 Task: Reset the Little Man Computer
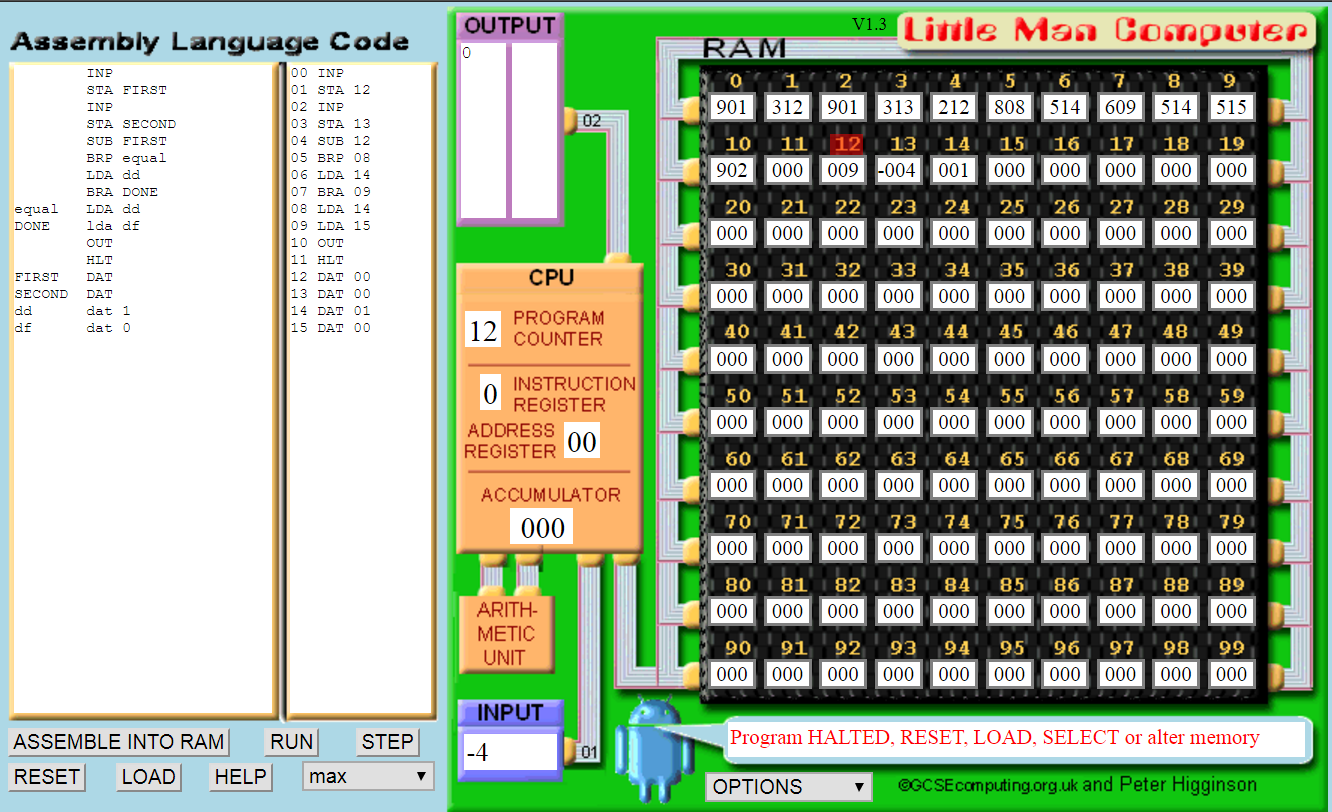[x=47, y=777]
